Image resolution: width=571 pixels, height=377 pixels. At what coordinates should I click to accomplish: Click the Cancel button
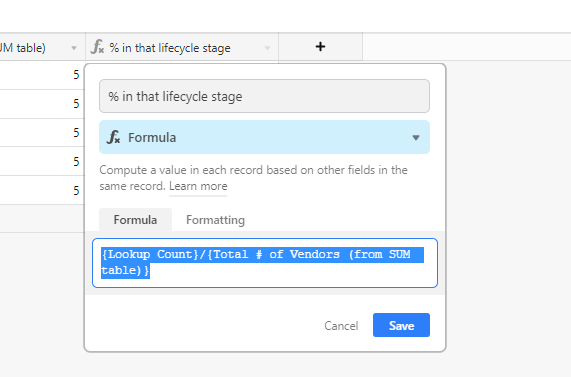341,325
